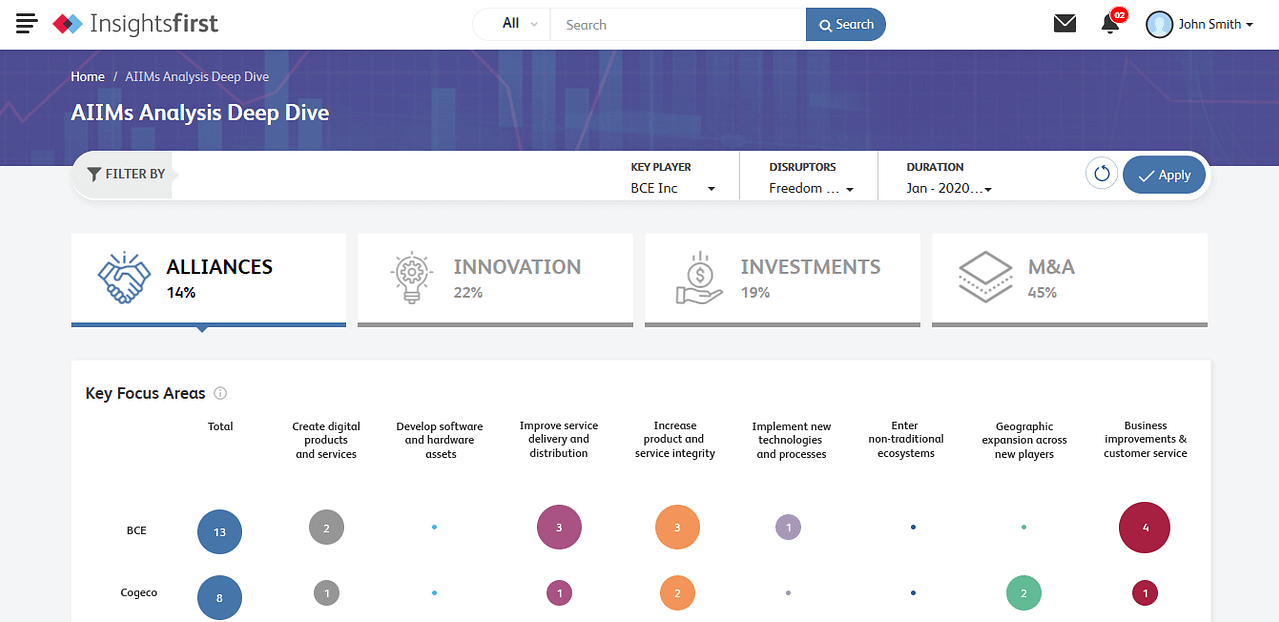
Task: Click the blue Search button
Action: point(846,24)
